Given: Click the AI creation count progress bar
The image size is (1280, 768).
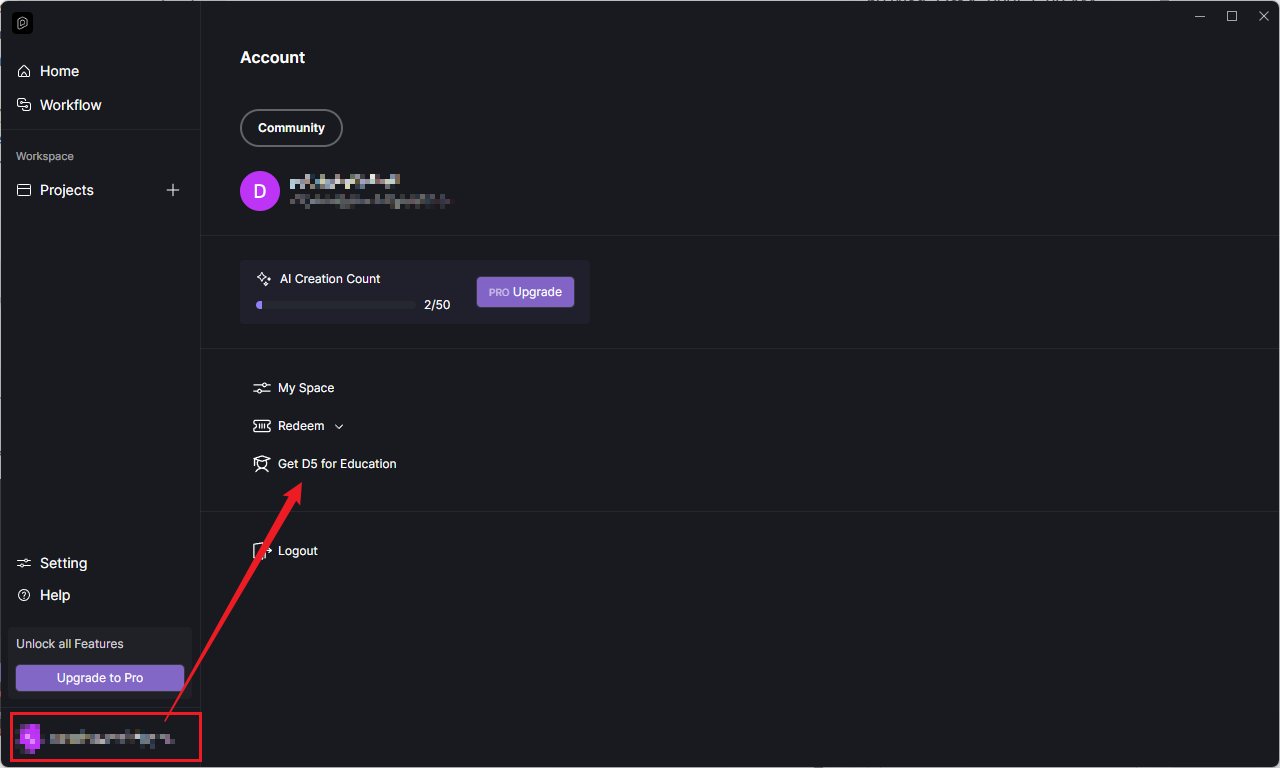Looking at the screenshot, I should (x=335, y=305).
